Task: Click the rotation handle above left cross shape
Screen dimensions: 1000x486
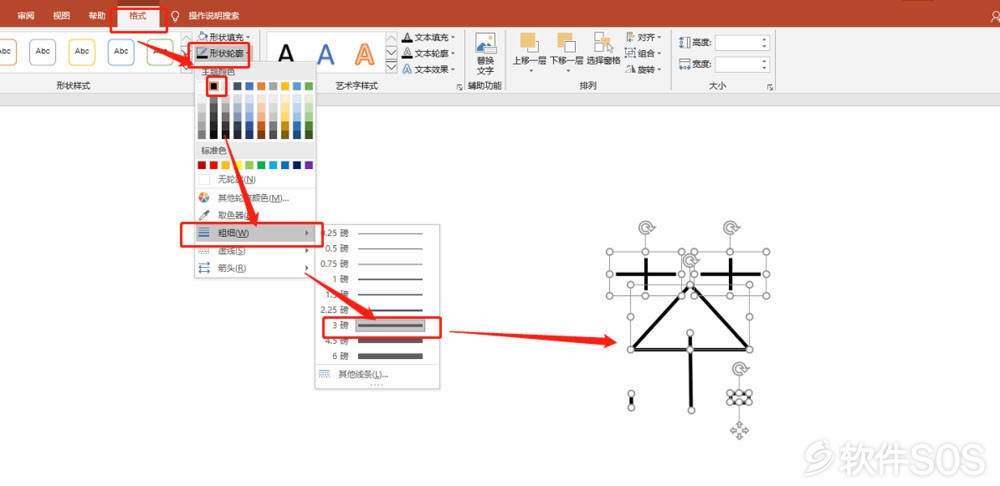Action: (646, 227)
